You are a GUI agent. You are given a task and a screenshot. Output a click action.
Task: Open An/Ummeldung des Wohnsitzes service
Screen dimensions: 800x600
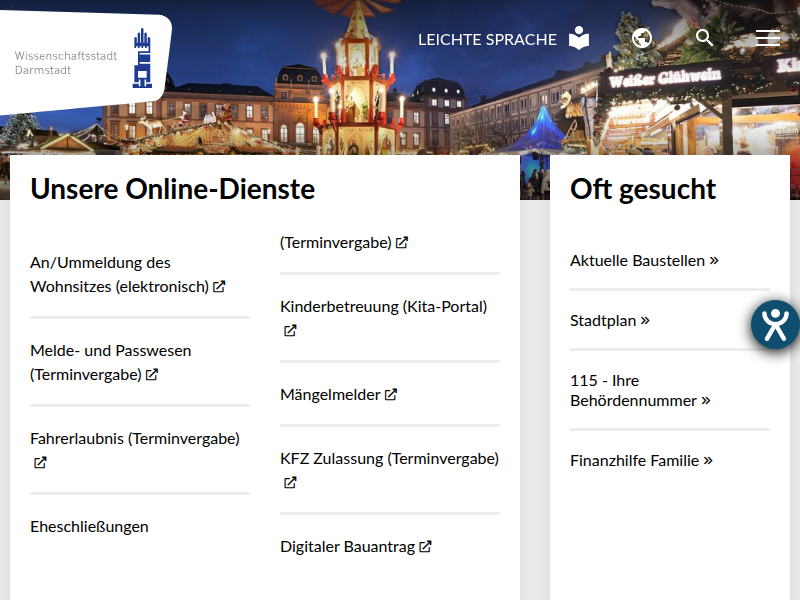[x=100, y=274]
